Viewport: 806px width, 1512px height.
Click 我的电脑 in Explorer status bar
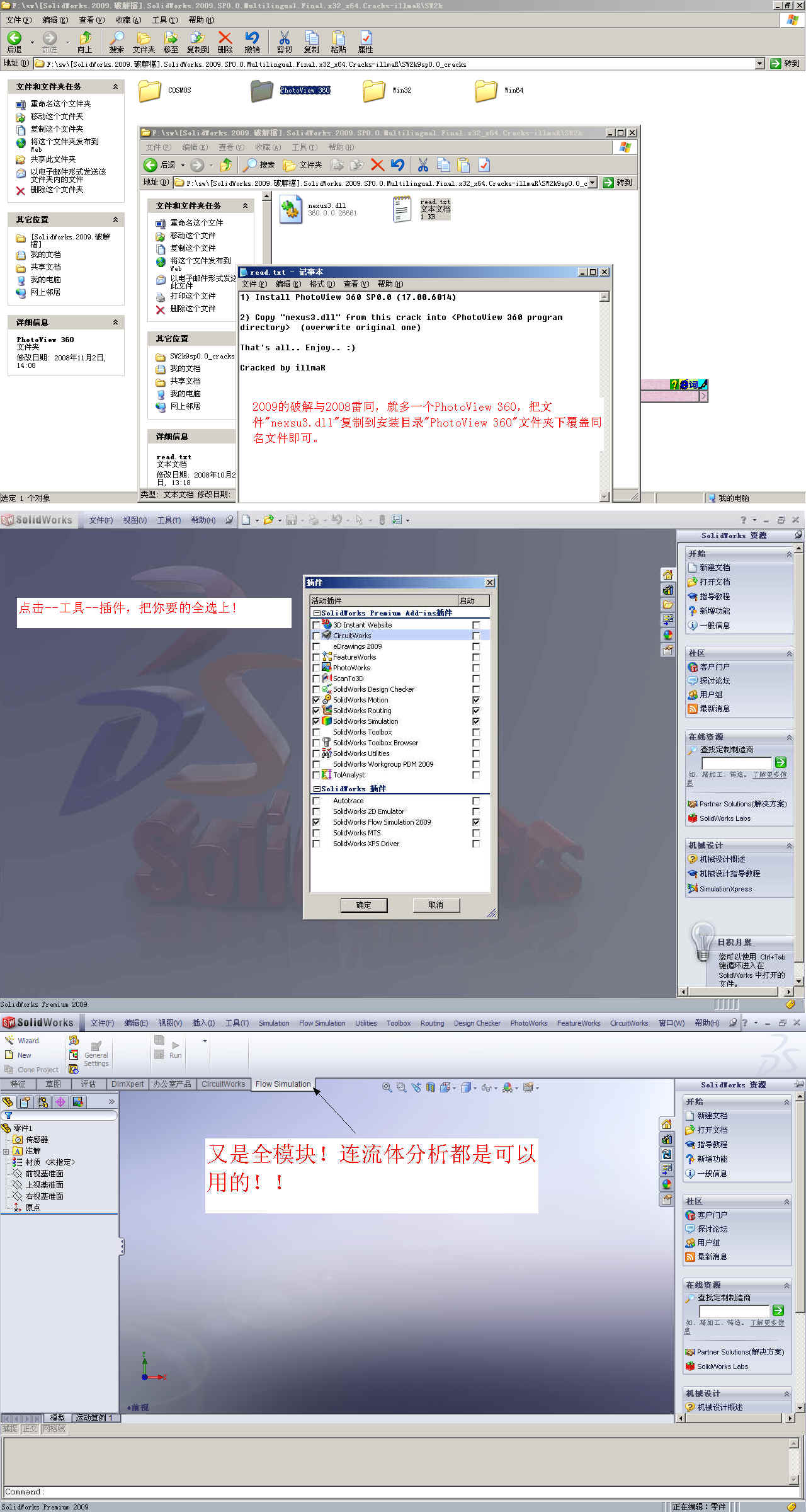(728, 498)
